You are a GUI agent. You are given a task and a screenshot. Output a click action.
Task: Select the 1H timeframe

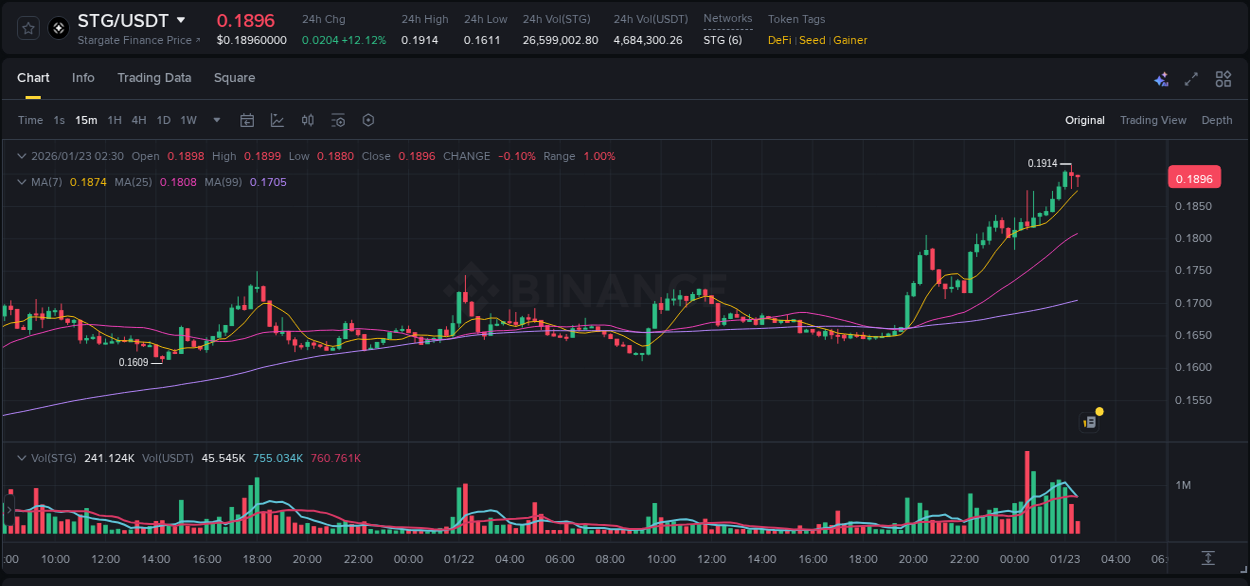coord(113,120)
